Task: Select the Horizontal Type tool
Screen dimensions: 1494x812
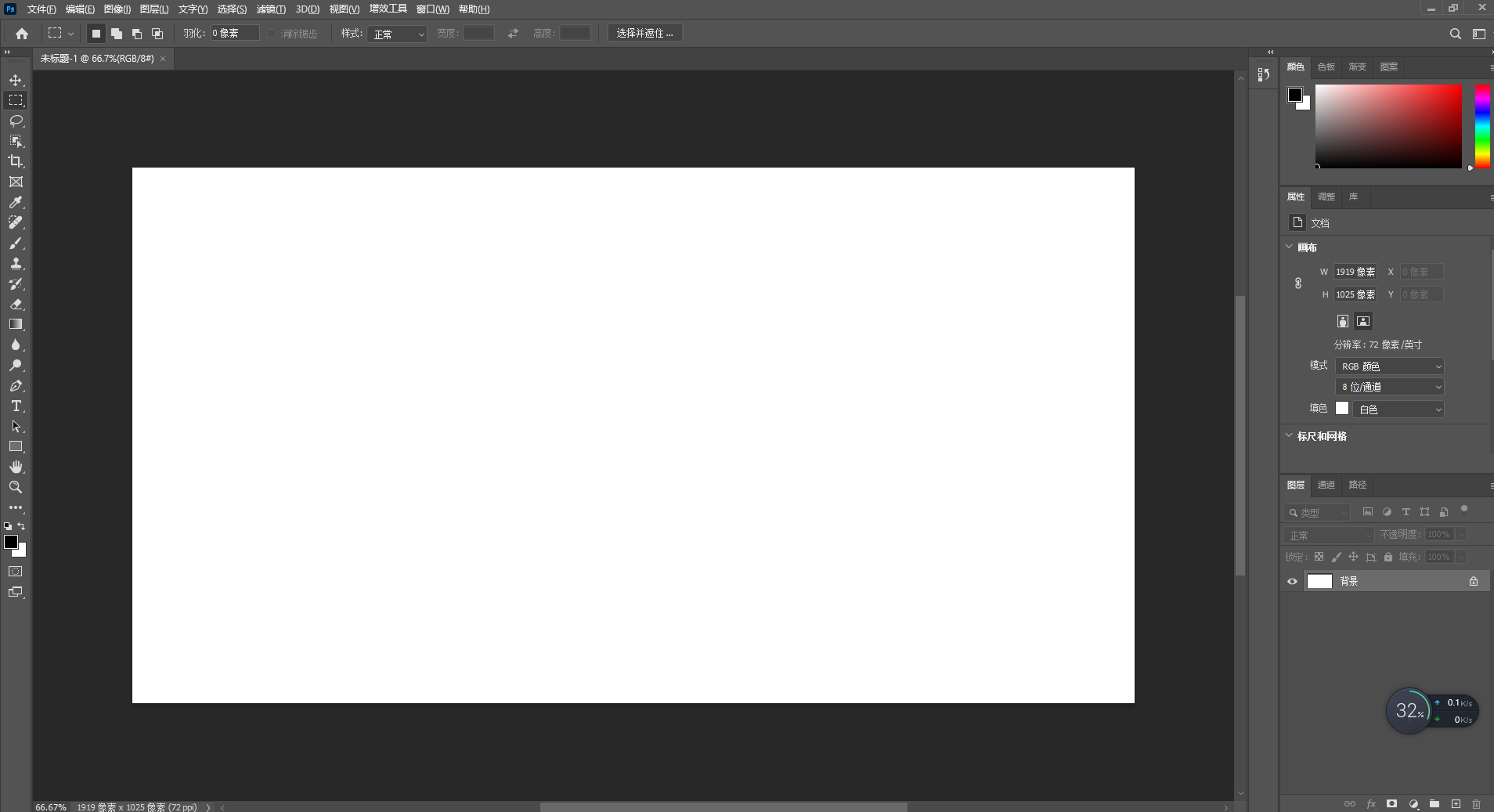Action: (x=16, y=406)
